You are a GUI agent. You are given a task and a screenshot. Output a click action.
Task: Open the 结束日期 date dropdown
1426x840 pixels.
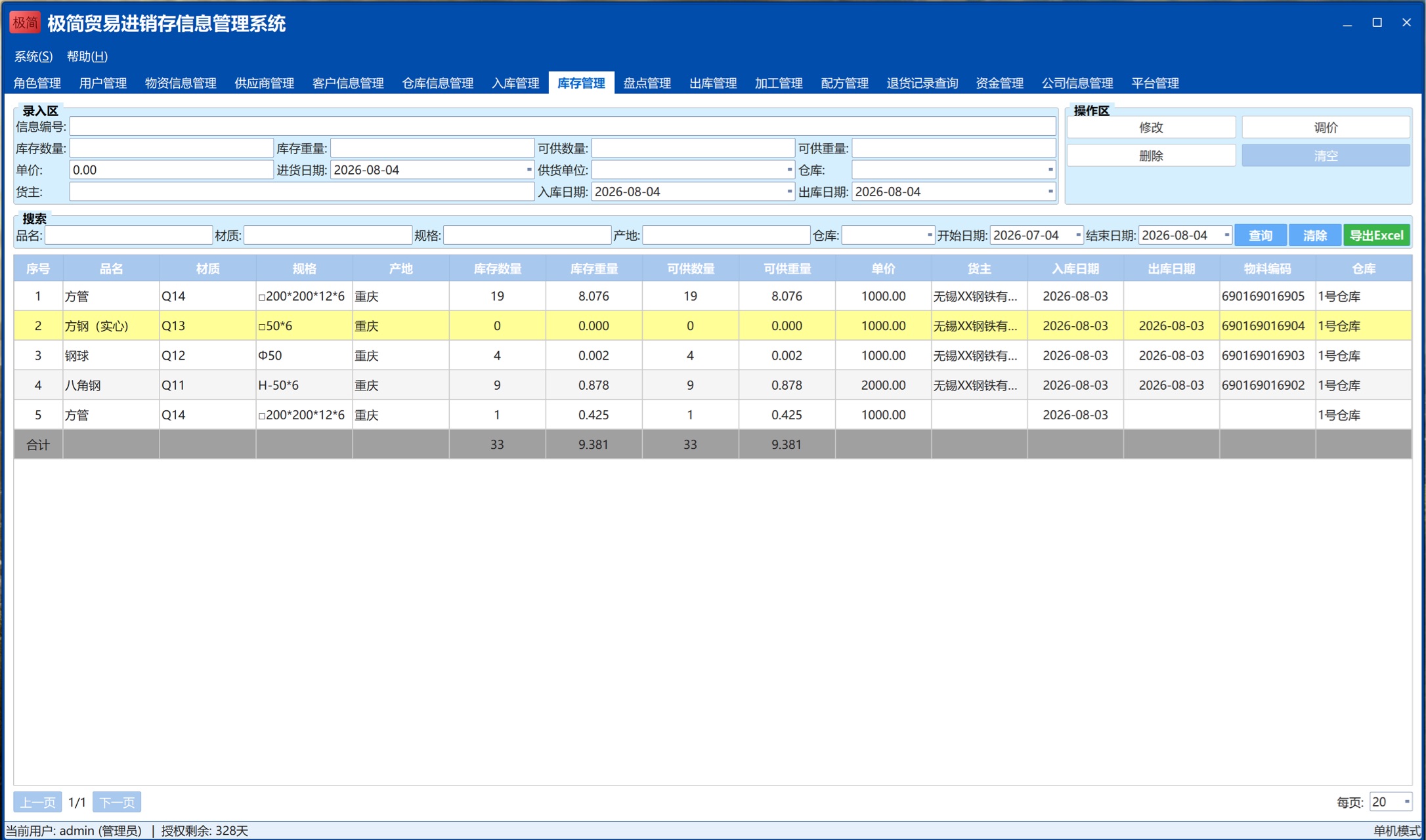coord(1226,235)
